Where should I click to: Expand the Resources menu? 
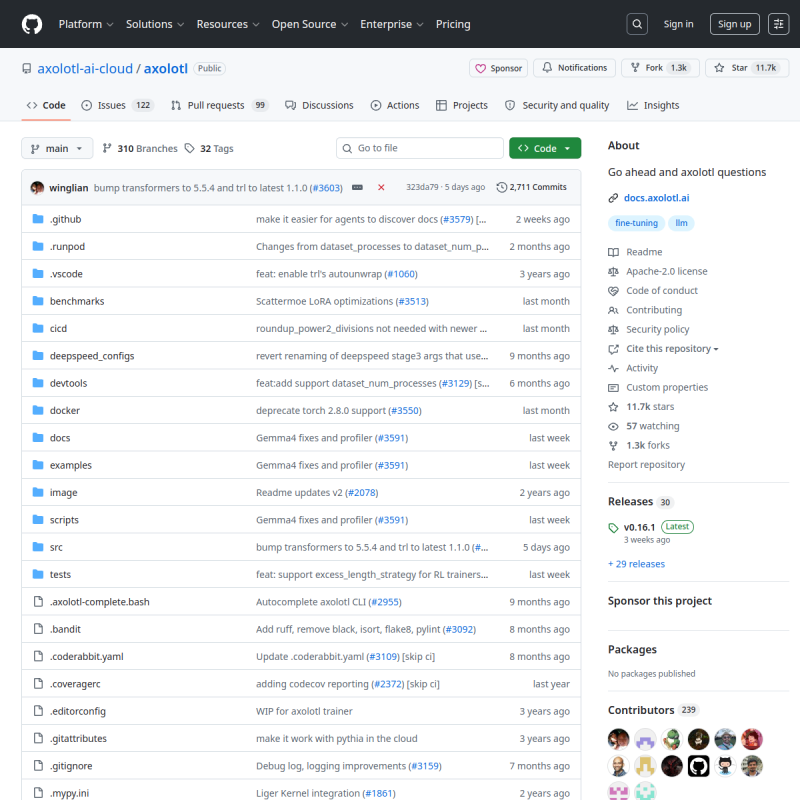pos(228,24)
